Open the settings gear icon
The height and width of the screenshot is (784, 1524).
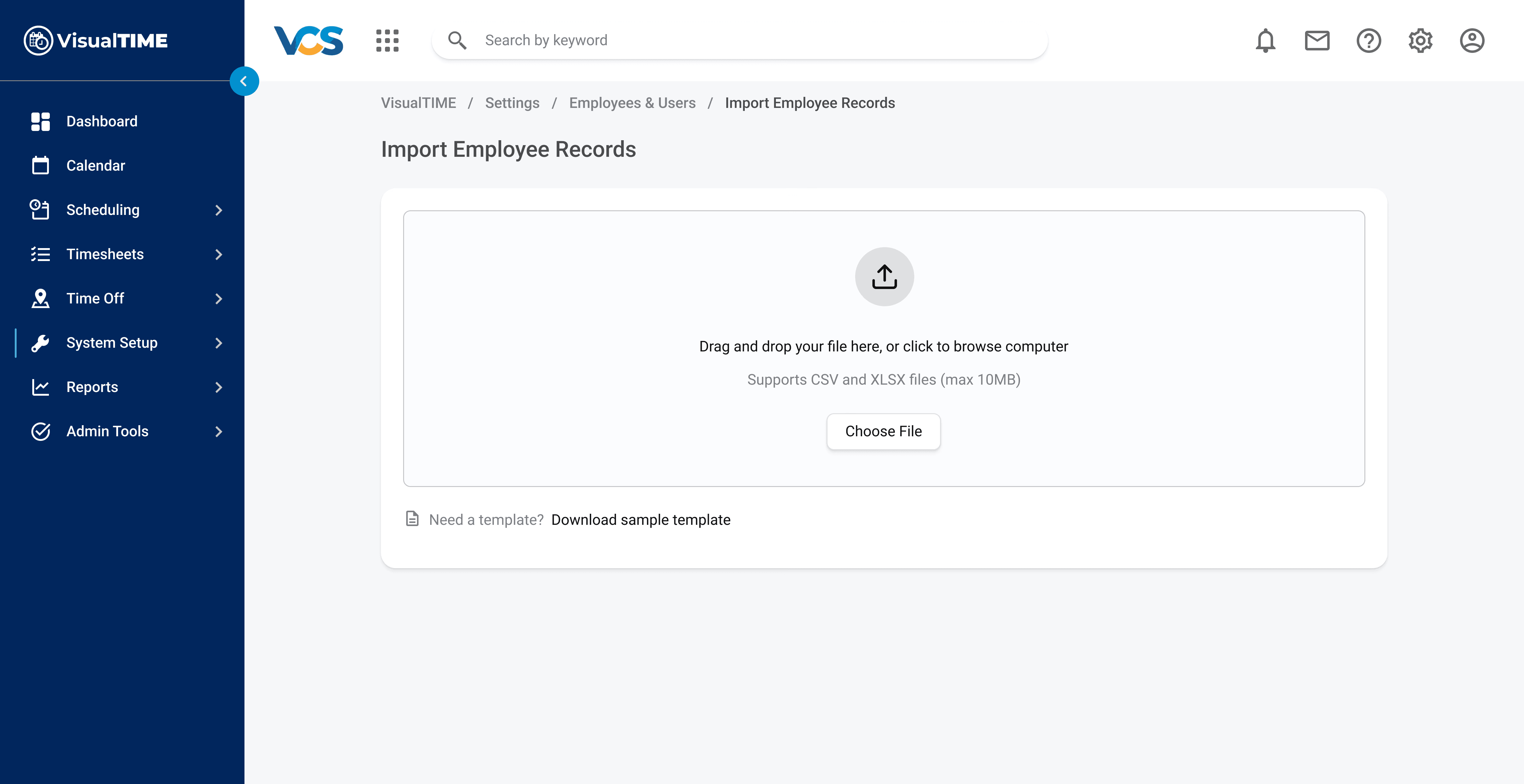tap(1420, 40)
